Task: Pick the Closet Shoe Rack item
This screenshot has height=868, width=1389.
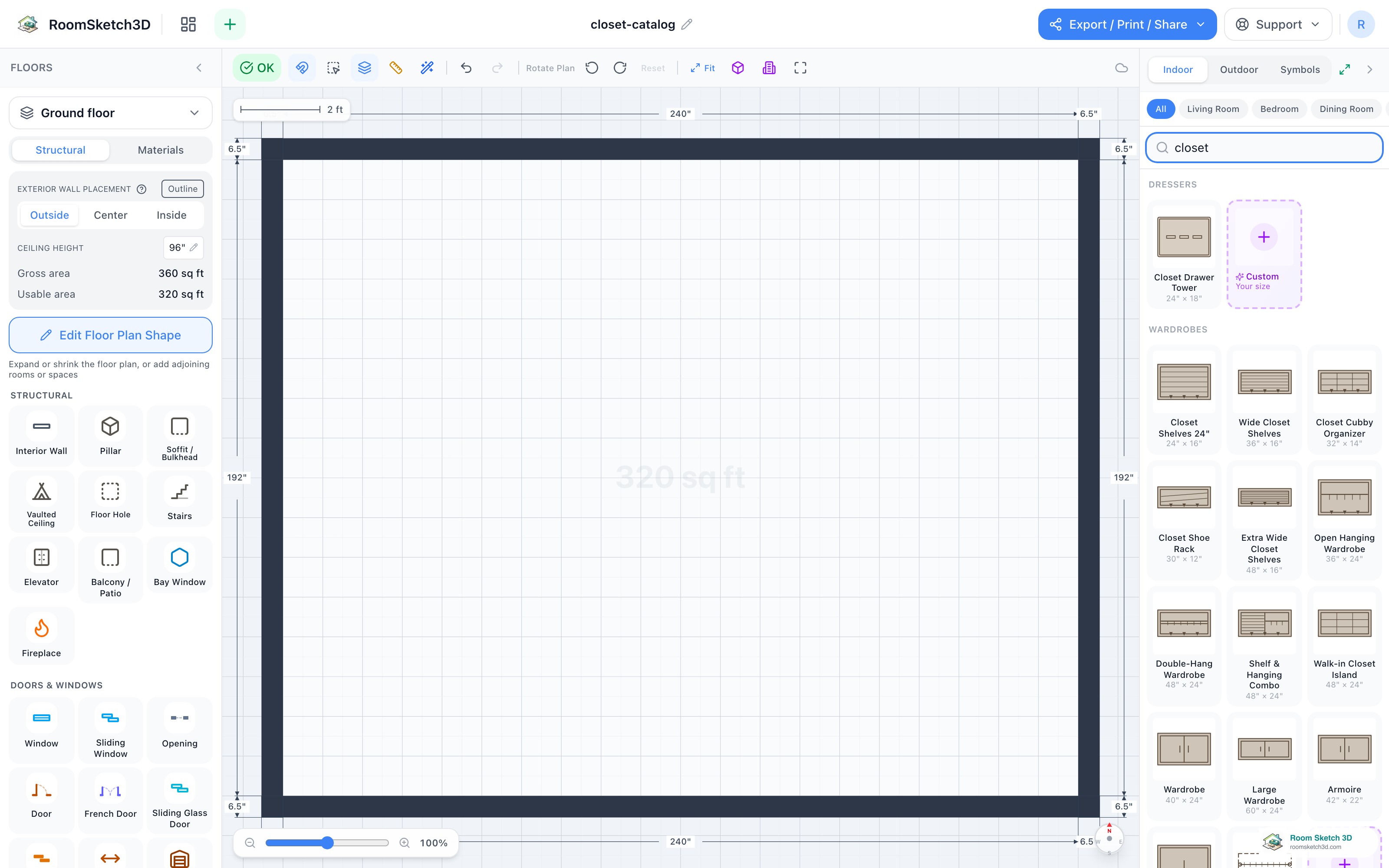Action: pos(1184,520)
